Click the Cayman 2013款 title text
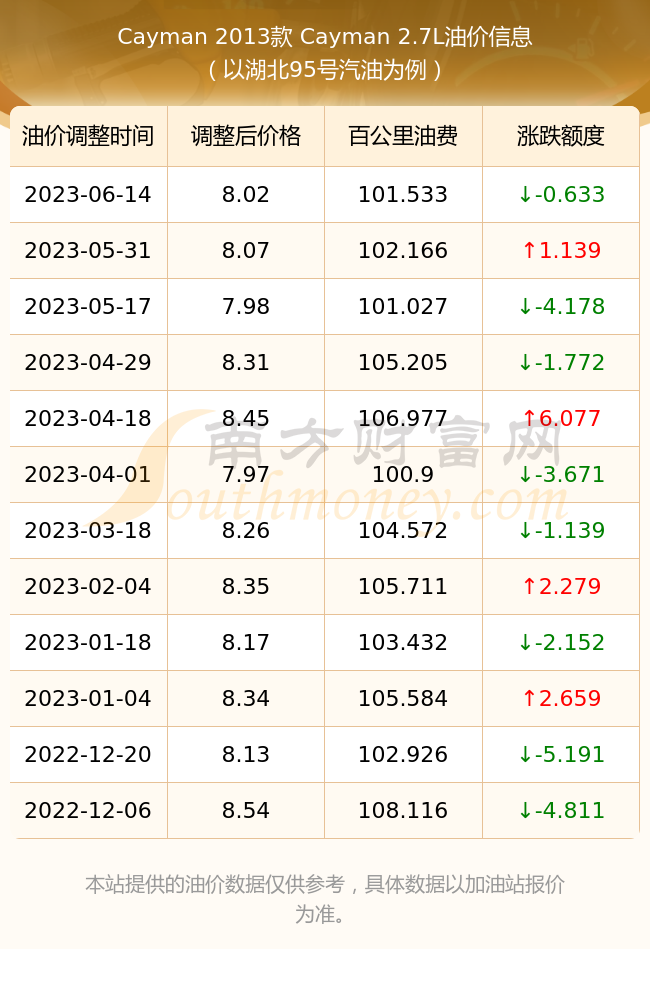Screen dimensions: 650x1000 click(205, 36)
